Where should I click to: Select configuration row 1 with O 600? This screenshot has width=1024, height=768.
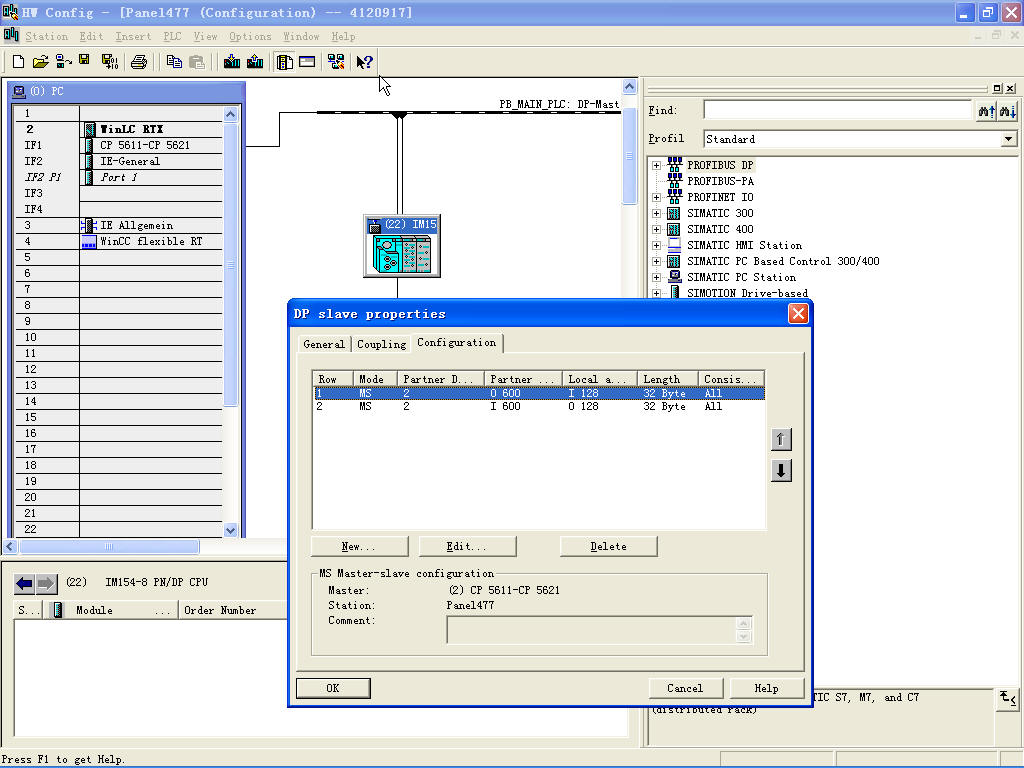tap(539, 393)
